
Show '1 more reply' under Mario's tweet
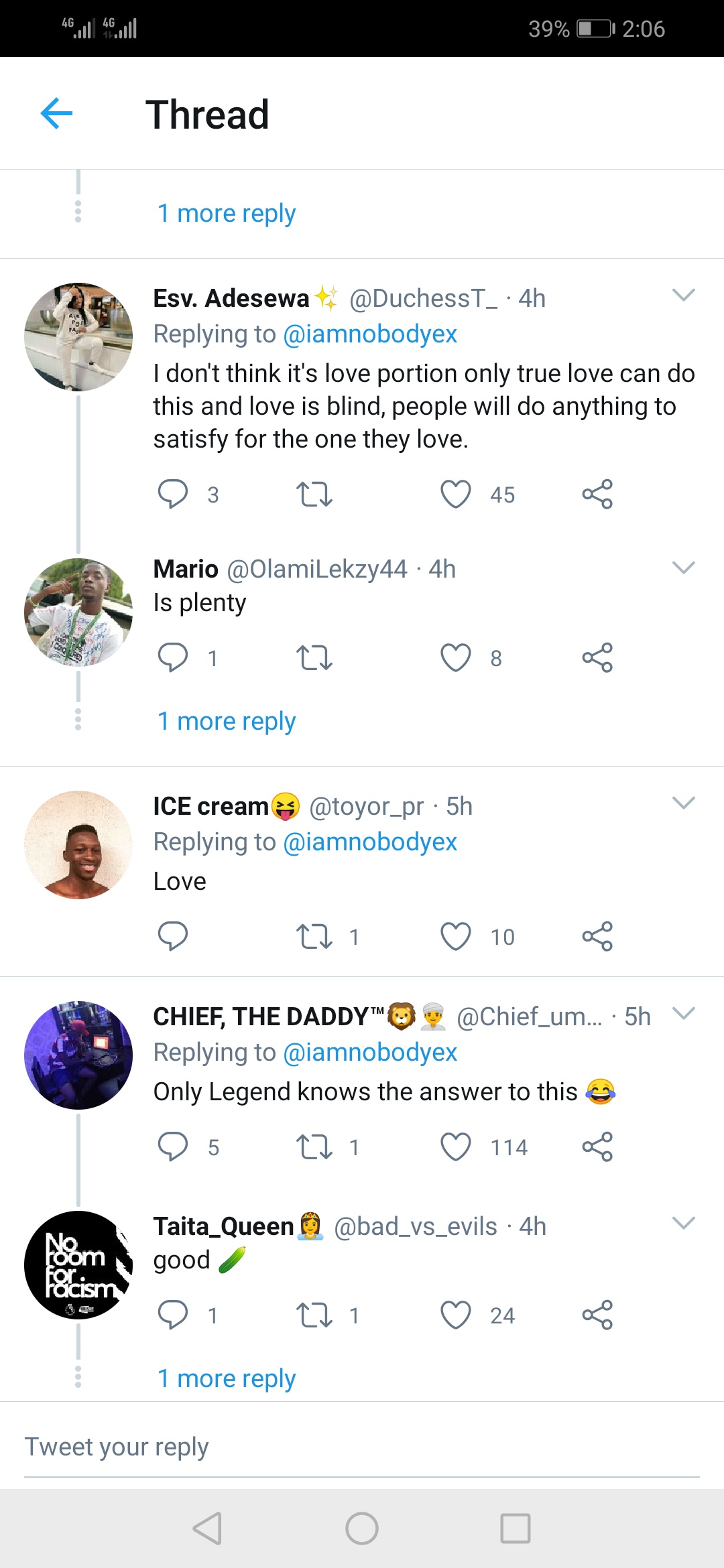click(227, 721)
